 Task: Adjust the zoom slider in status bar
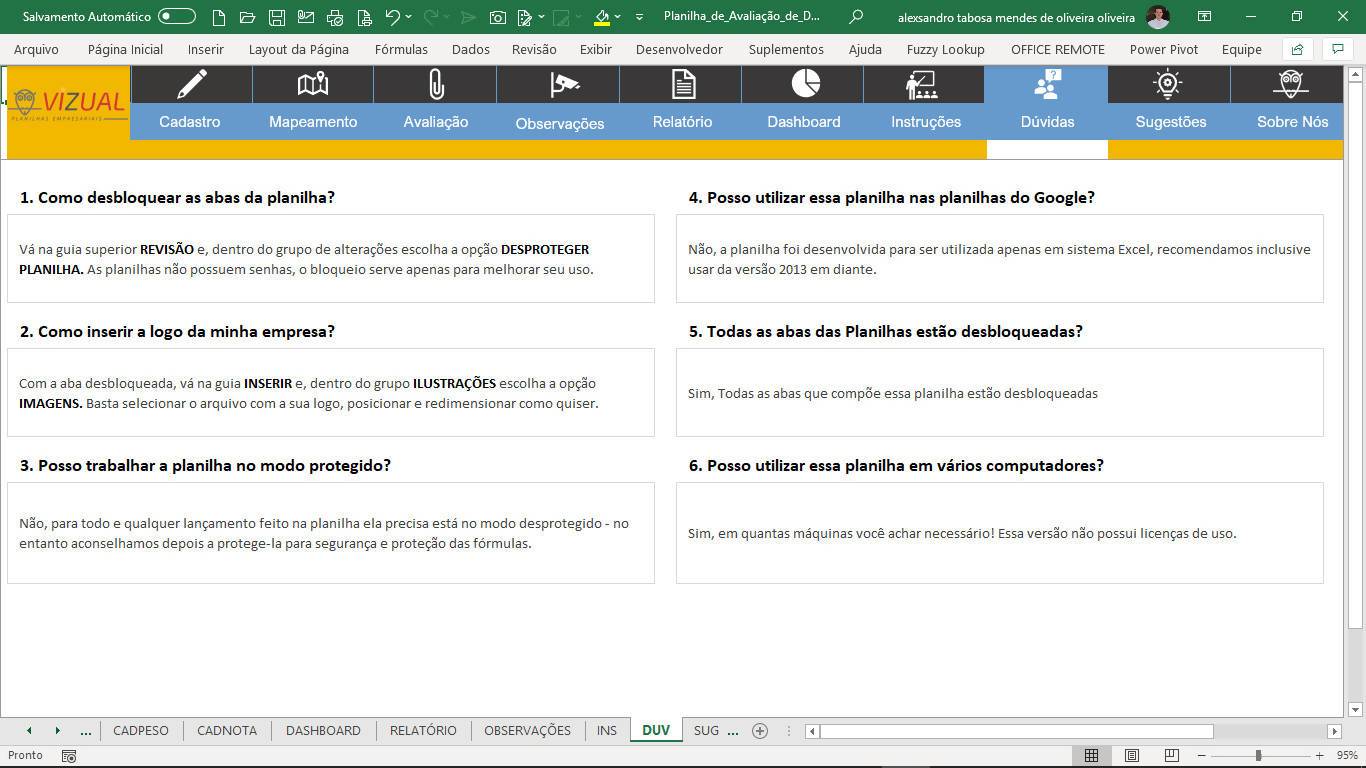(x=1260, y=755)
